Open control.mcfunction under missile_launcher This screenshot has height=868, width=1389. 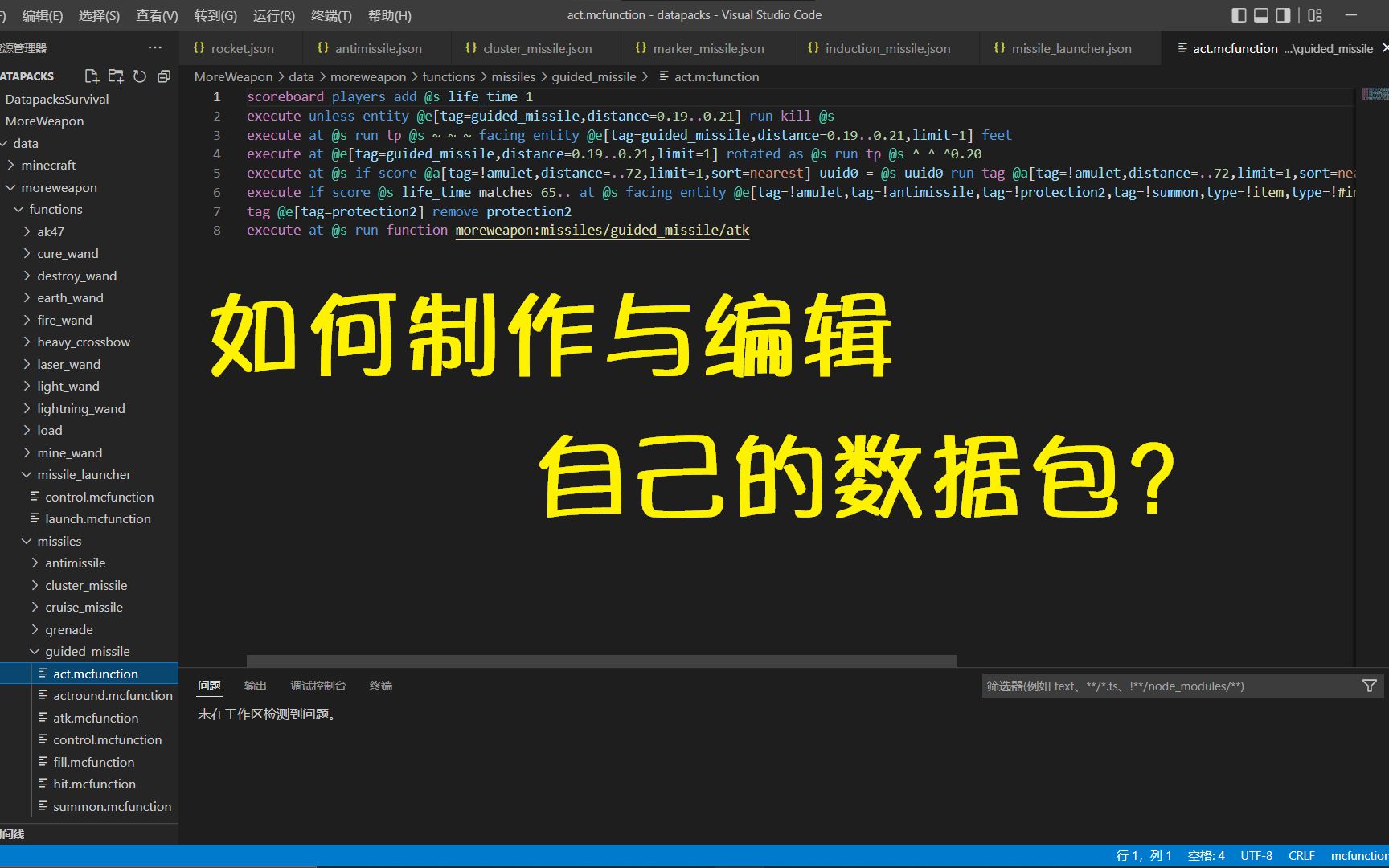click(x=88, y=497)
